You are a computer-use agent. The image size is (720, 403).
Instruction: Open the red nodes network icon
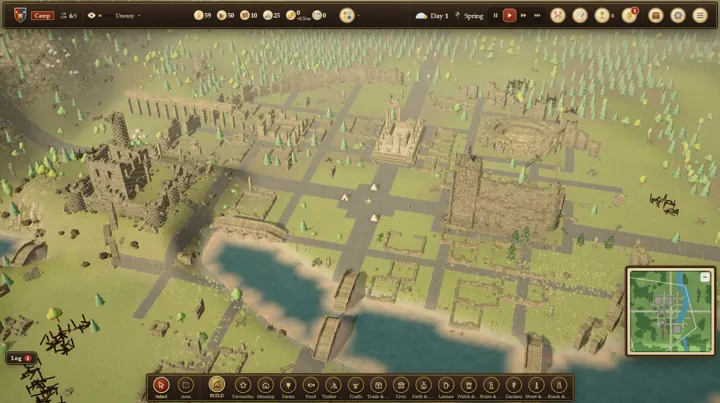pyautogui.click(x=557, y=16)
